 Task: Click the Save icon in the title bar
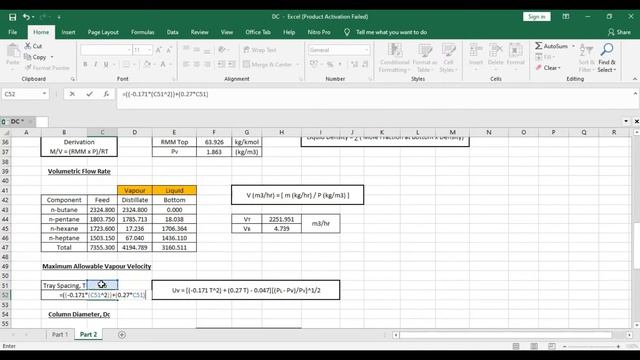[x=13, y=17]
